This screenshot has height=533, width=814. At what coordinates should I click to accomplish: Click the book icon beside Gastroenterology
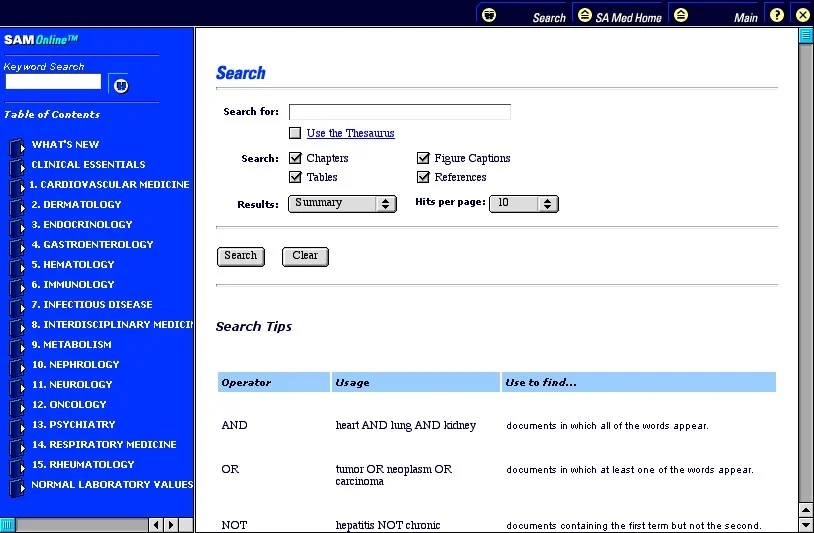coord(17,247)
